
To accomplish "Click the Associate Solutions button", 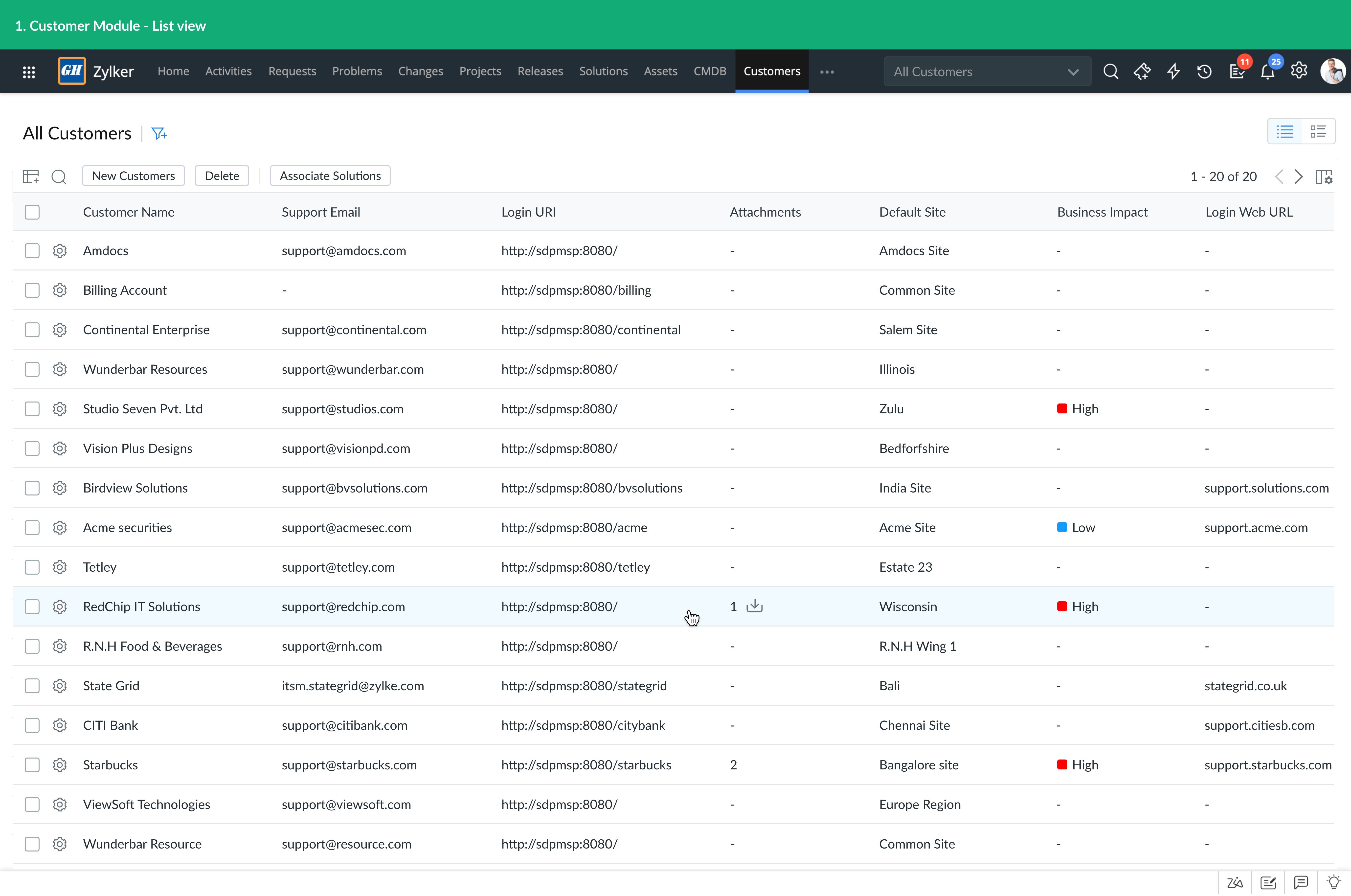I will coord(330,176).
